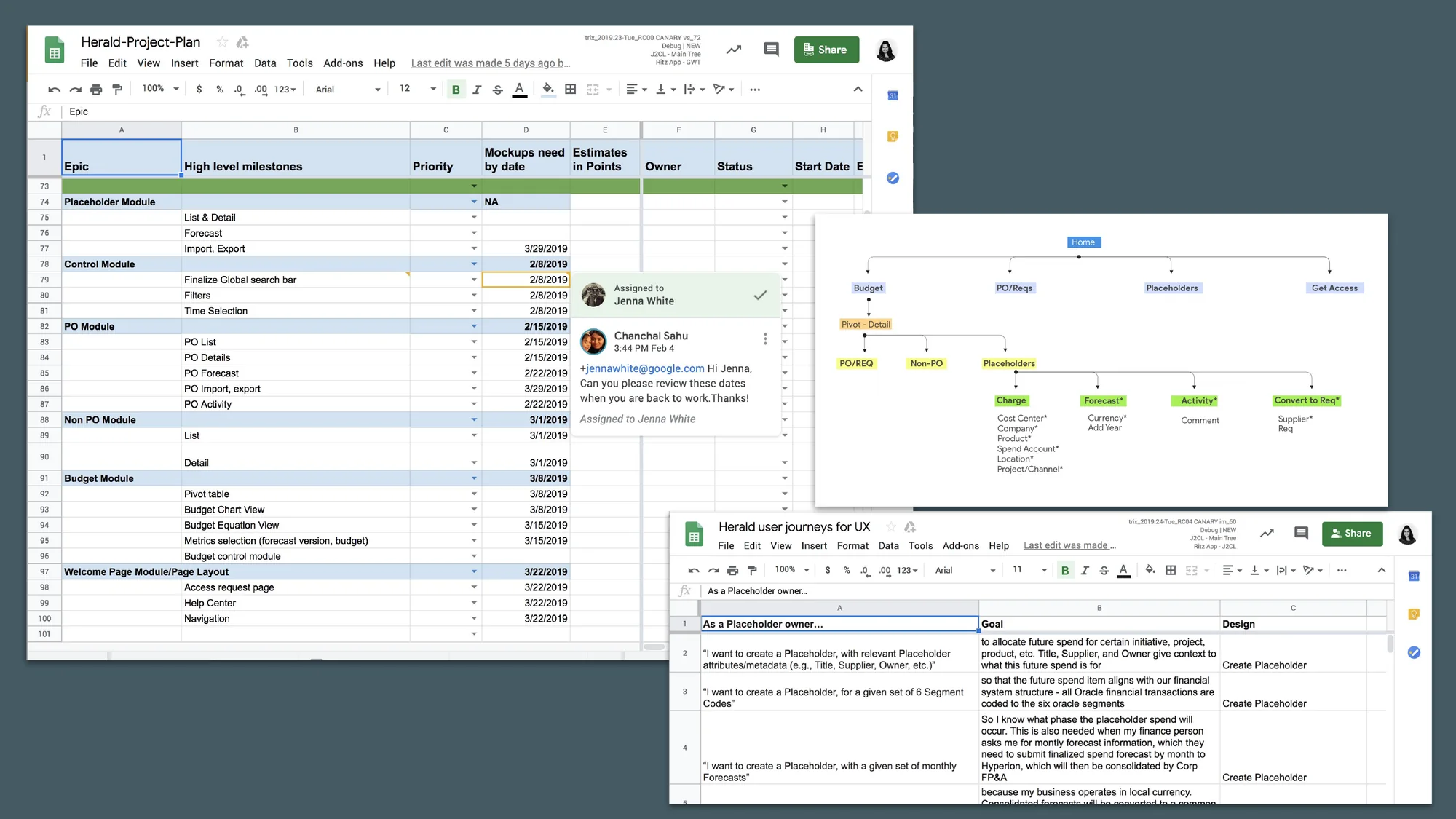The image size is (1456, 819).
Task: Open the Format menu in Herald-Project-Plan
Action: pos(226,63)
